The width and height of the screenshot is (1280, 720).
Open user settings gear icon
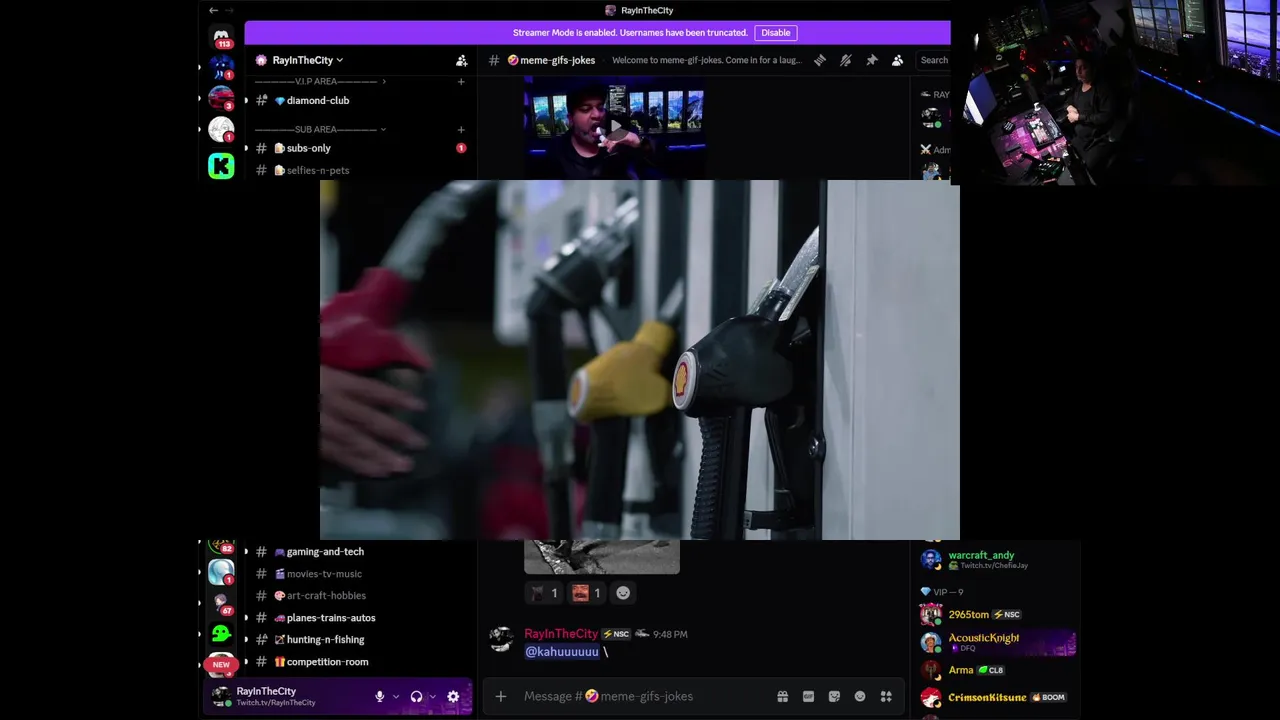coord(453,696)
